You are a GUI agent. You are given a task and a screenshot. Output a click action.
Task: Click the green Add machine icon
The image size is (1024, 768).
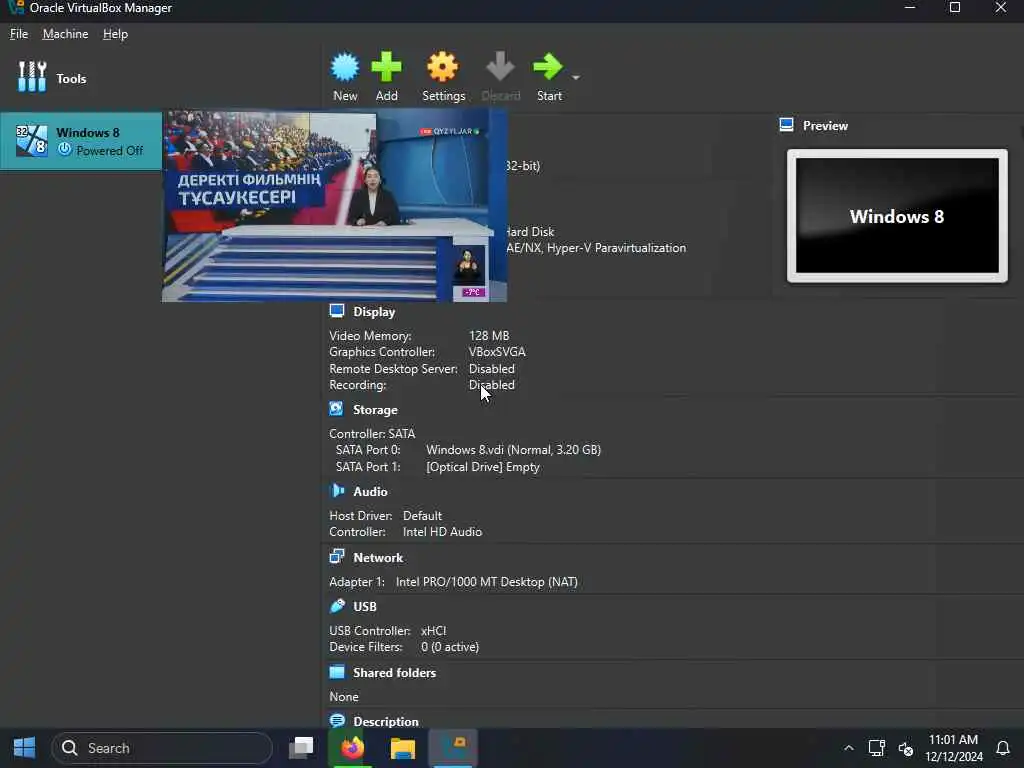pyautogui.click(x=386, y=67)
